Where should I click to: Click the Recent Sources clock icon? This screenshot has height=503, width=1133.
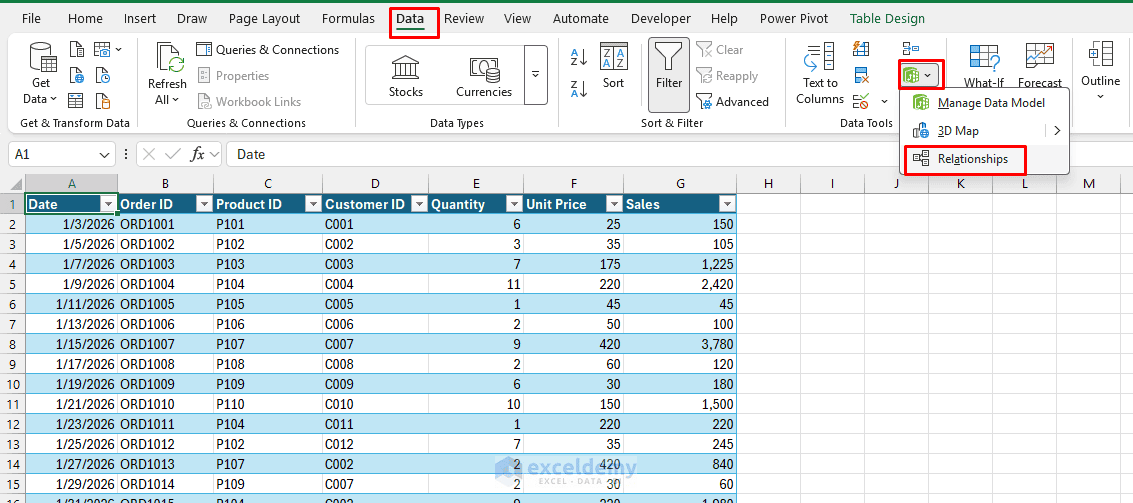103,75
